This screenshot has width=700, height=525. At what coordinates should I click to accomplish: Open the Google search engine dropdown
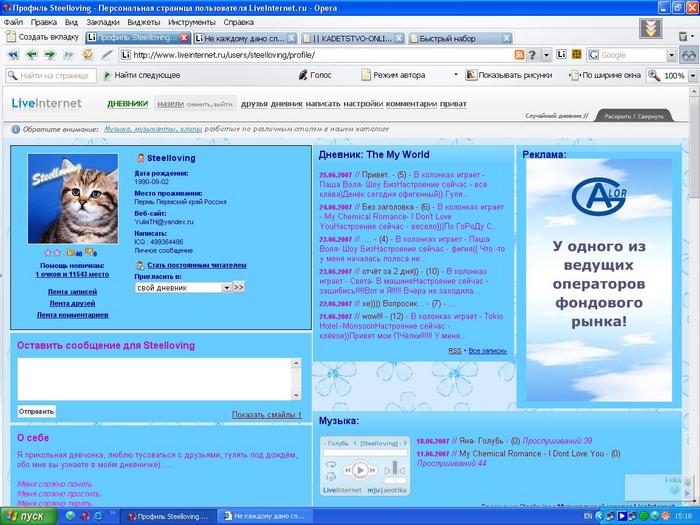[671, 55]
